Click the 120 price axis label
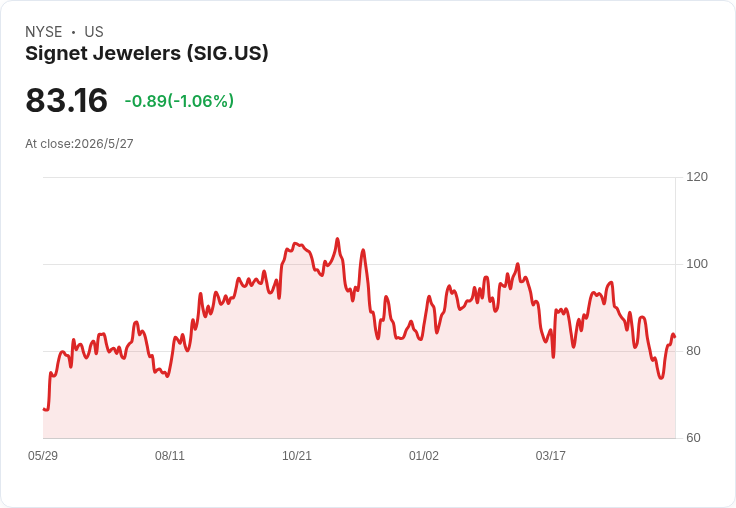The height and width of the screenshot is (508, 736). pos(697,177)
